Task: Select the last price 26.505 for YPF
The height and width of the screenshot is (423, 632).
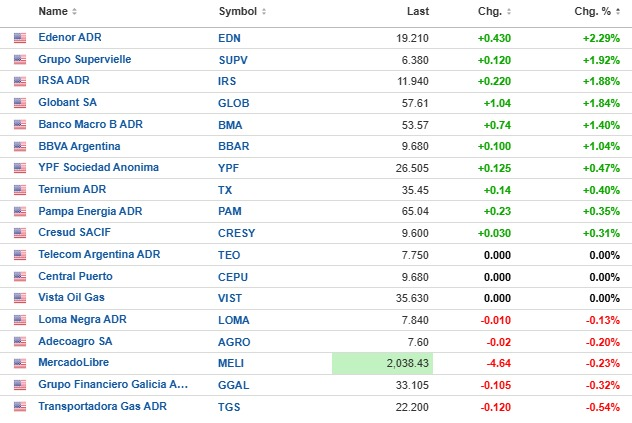Action: 412,168
